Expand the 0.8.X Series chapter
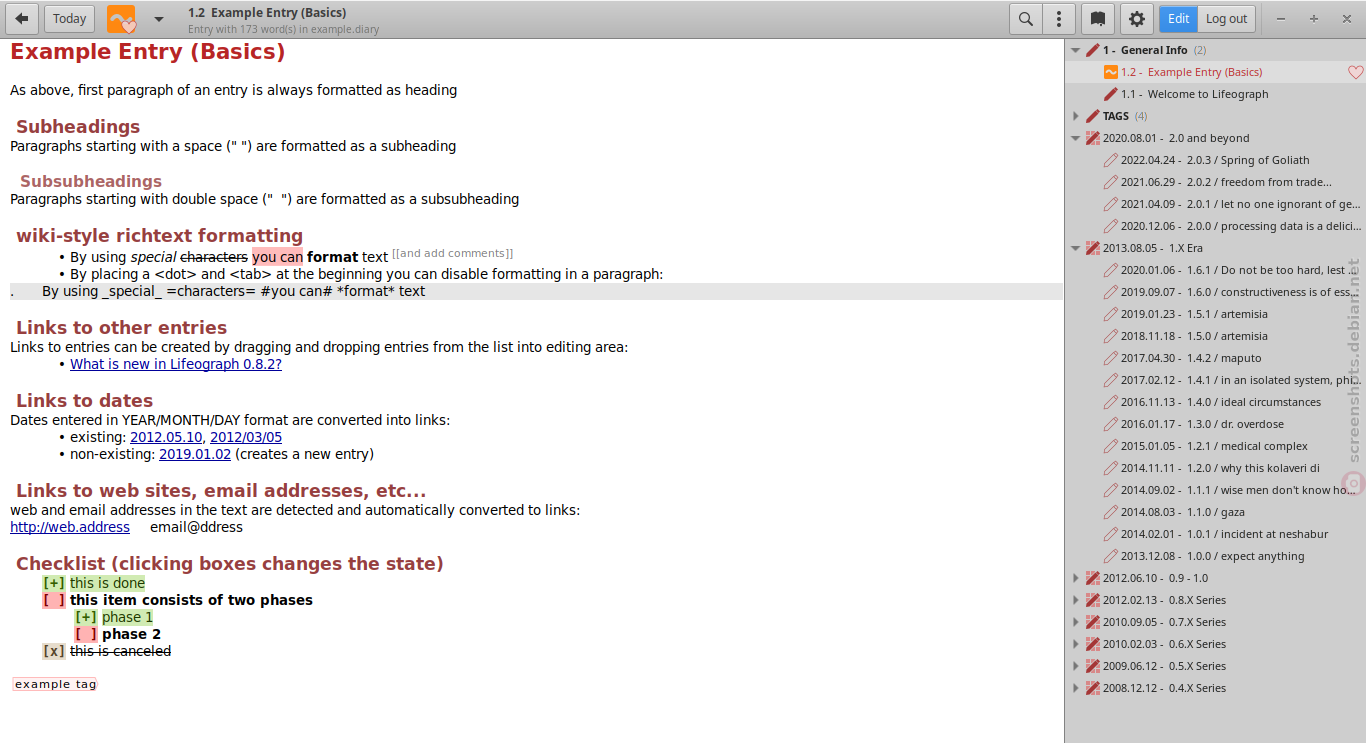 coord(1076,600)
